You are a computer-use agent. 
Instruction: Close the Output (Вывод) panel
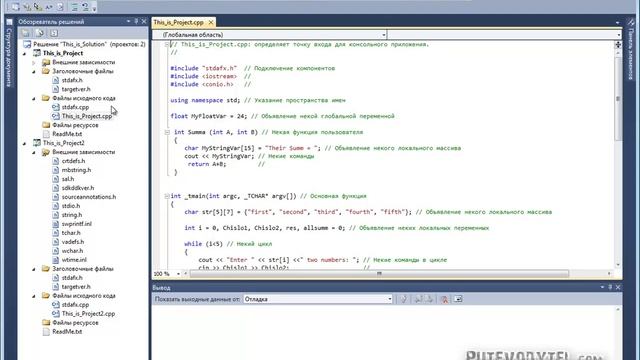click(618, 287)
